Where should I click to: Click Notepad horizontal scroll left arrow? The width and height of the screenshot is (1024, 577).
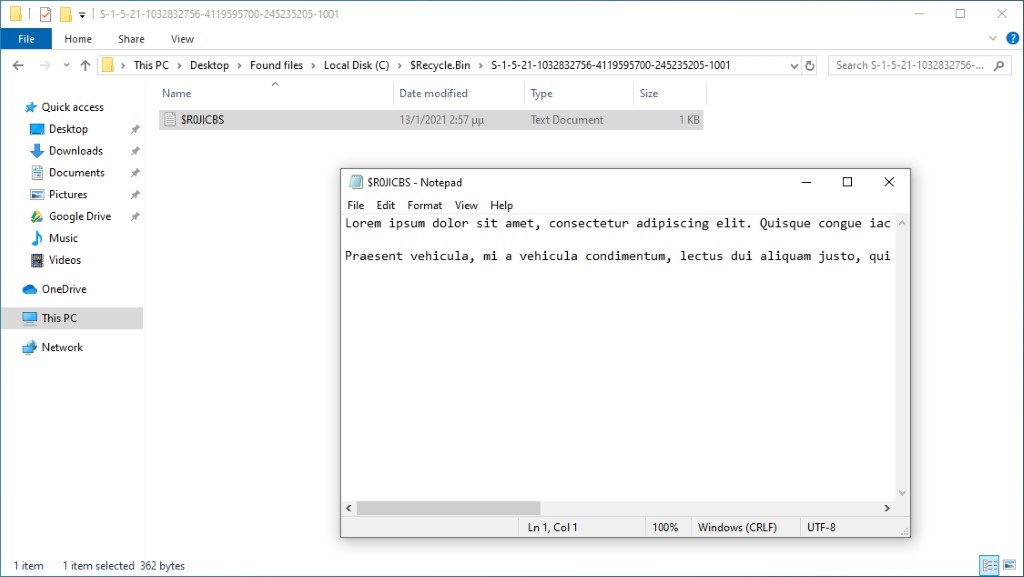349,508
